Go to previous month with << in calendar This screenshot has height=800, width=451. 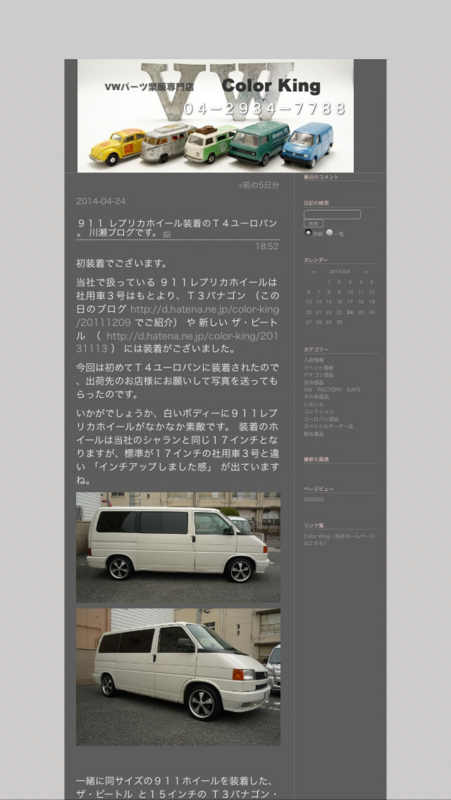(314, 272)
